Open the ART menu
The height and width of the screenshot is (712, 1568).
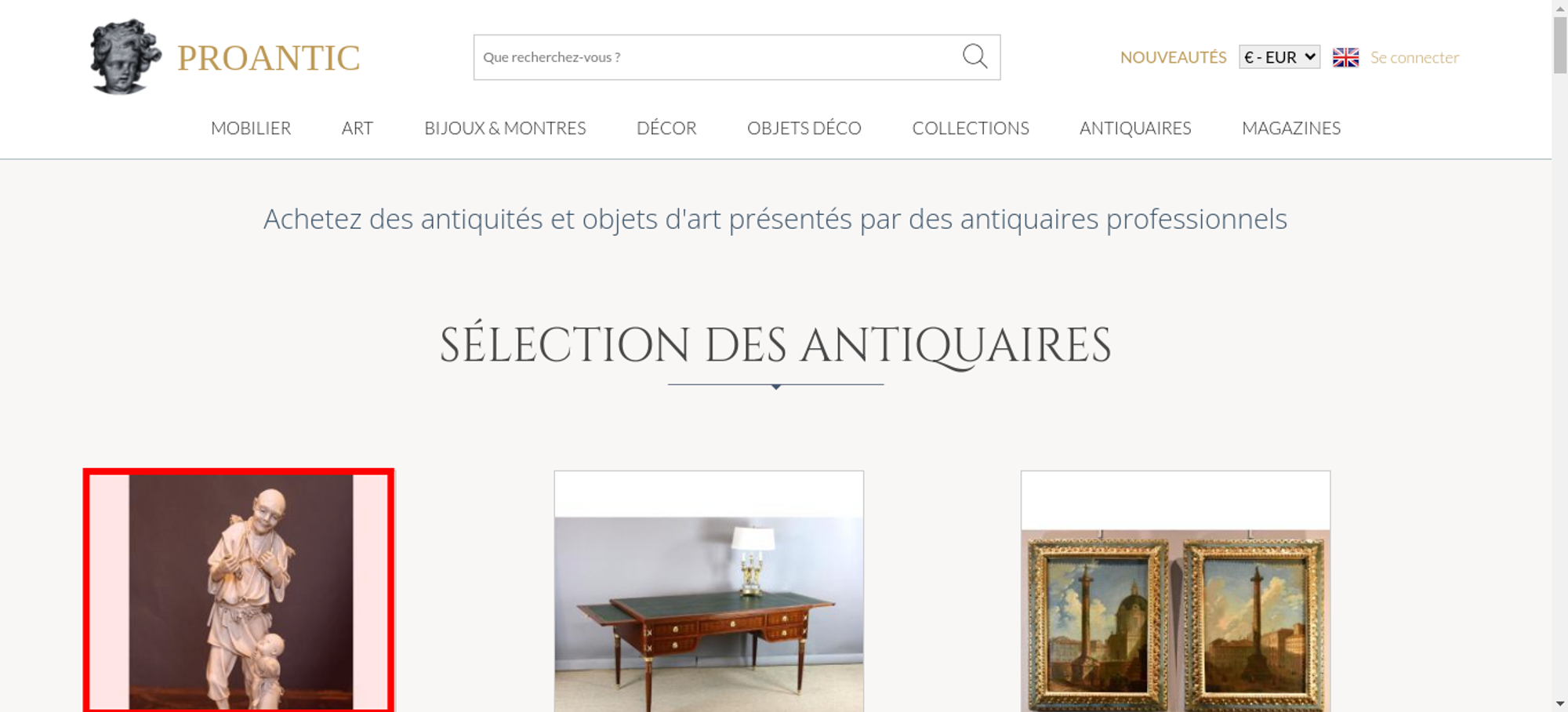(358, 128)
